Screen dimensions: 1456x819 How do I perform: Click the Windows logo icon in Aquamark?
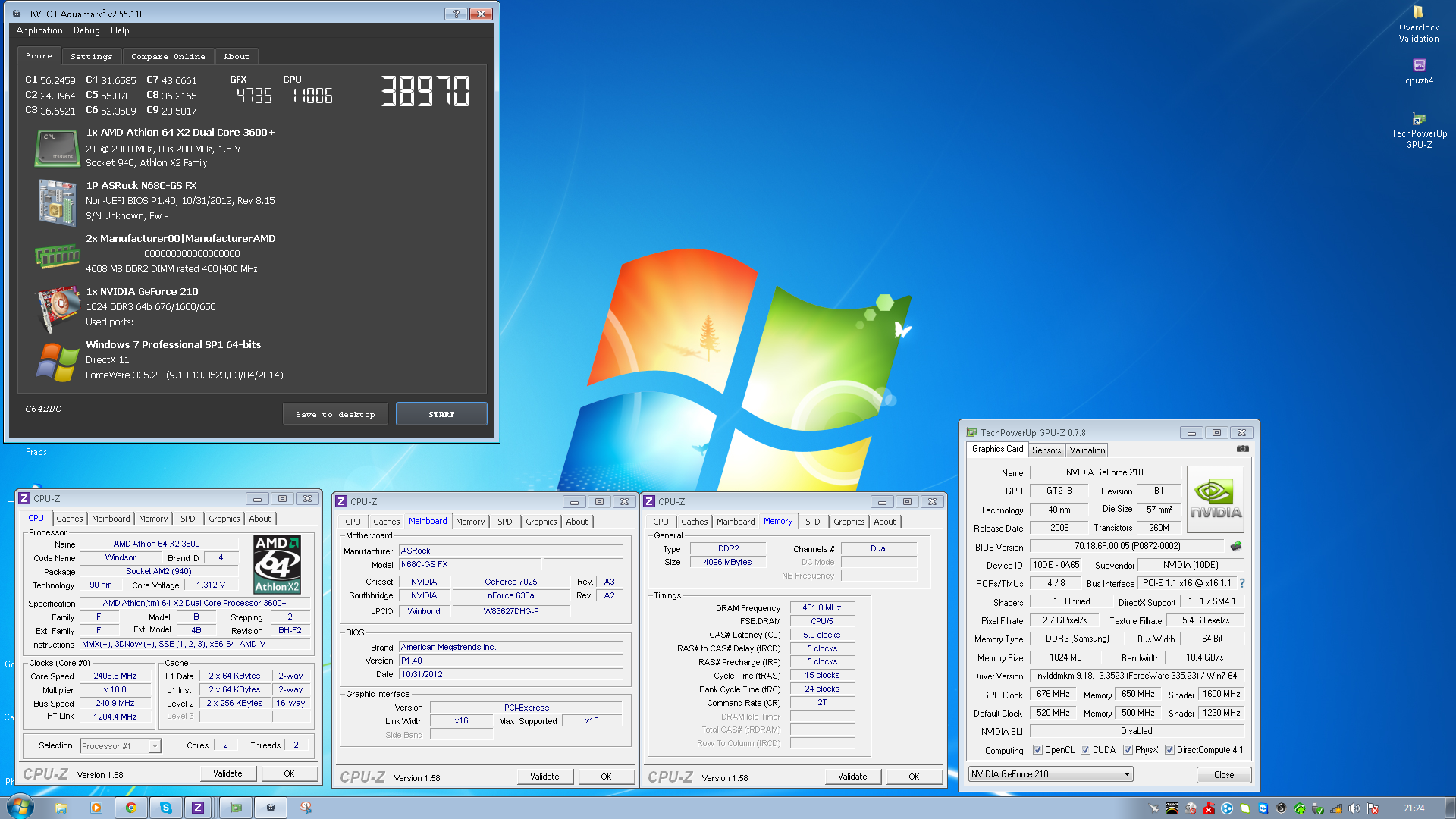pyautogui.click(x=58, y=362)
